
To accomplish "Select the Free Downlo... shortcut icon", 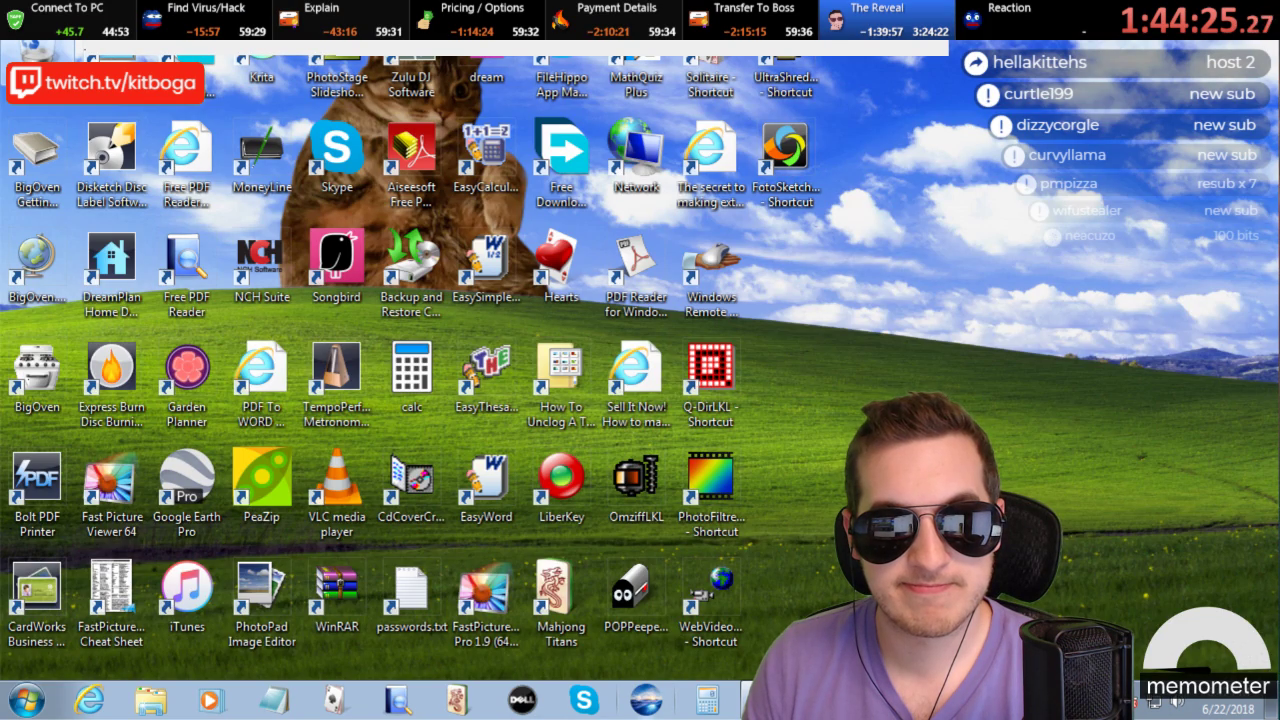I will point(561,165).
